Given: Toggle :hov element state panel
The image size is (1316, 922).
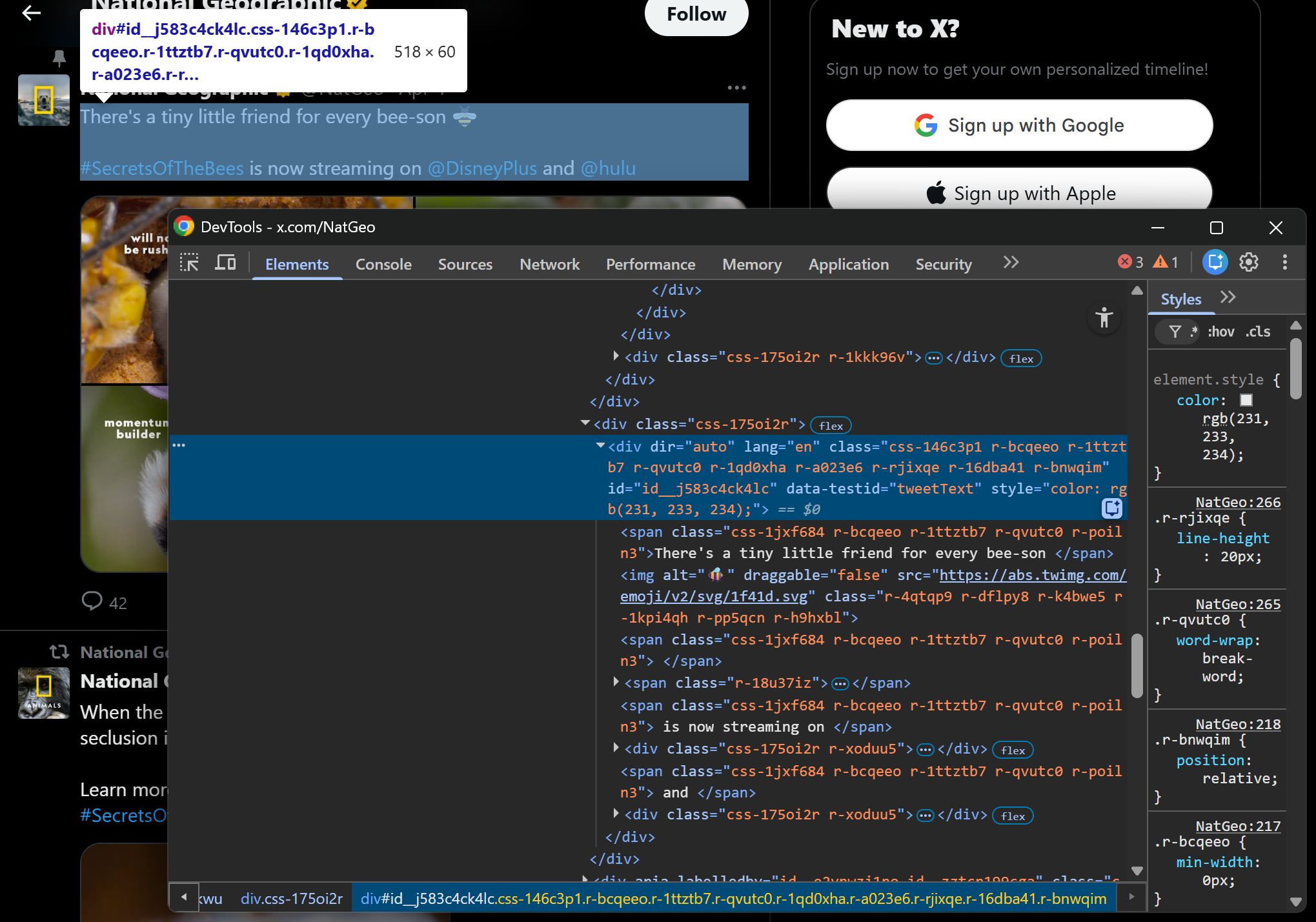Looking at the screenshot, I should point(1221,332).
